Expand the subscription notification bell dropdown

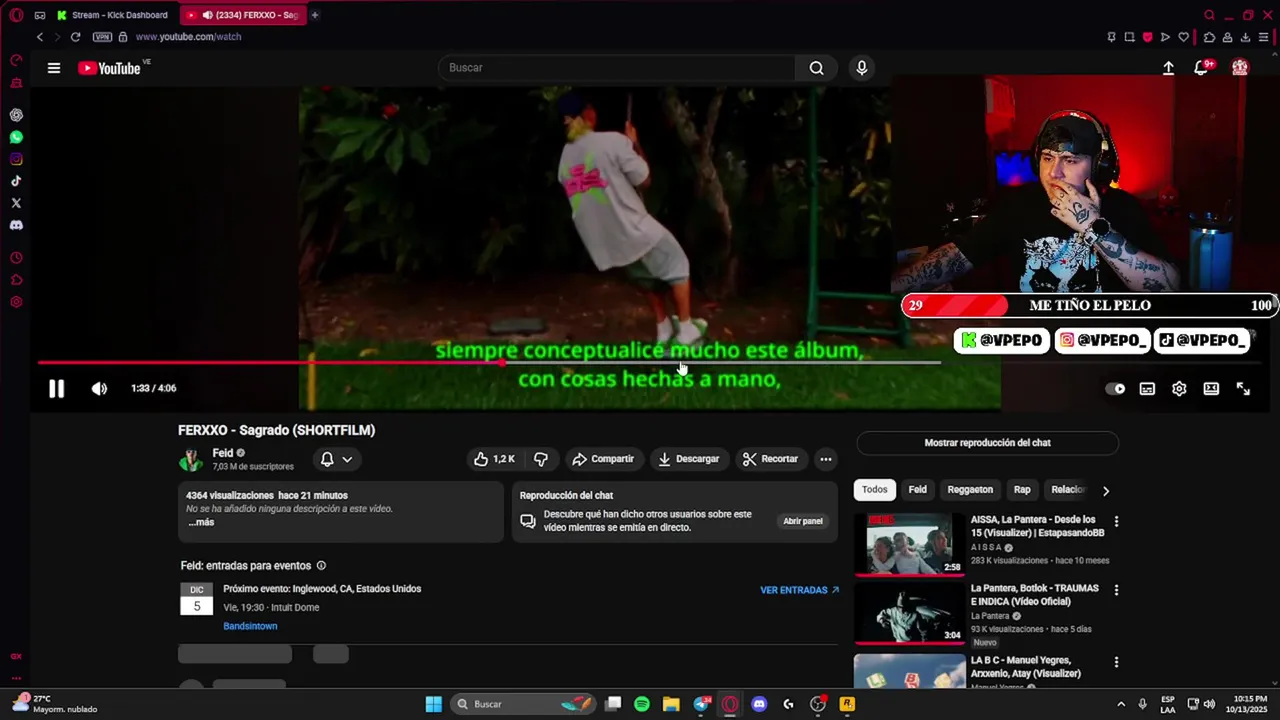[x=336, y=459]
